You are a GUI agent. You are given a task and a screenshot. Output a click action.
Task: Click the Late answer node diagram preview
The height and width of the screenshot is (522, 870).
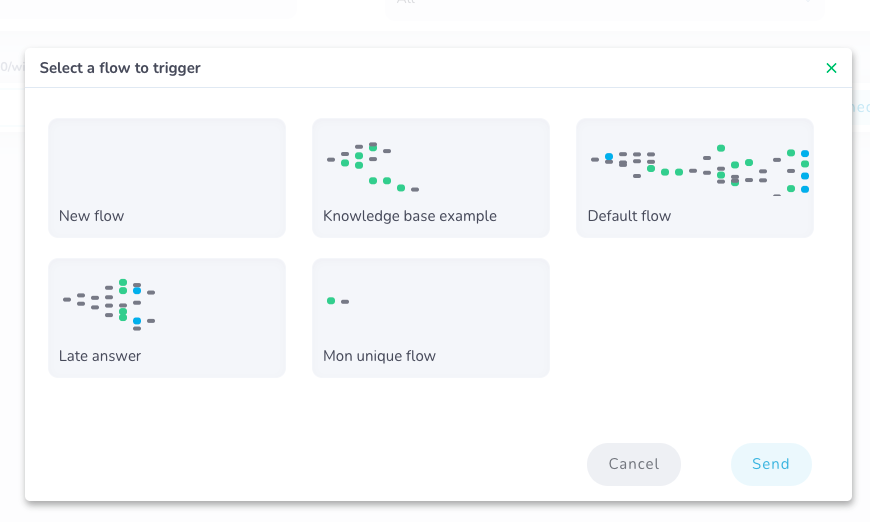(110, 304)
